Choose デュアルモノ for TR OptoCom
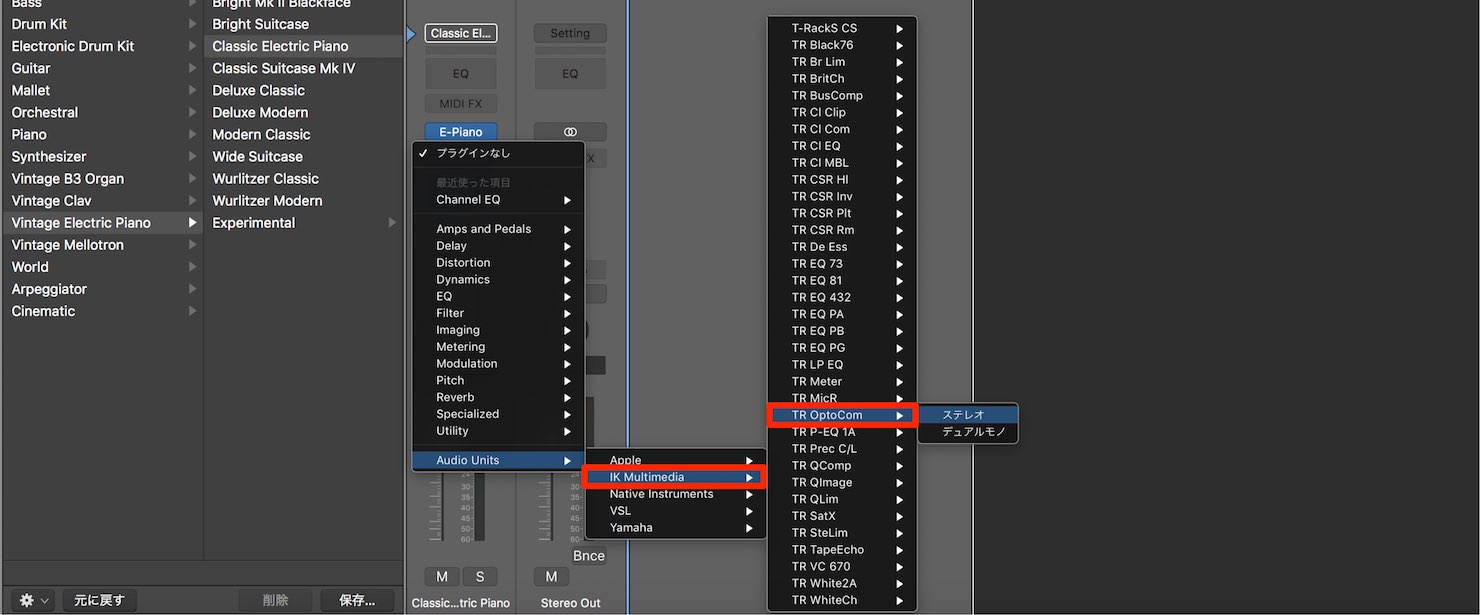 (x=968, y=432)
